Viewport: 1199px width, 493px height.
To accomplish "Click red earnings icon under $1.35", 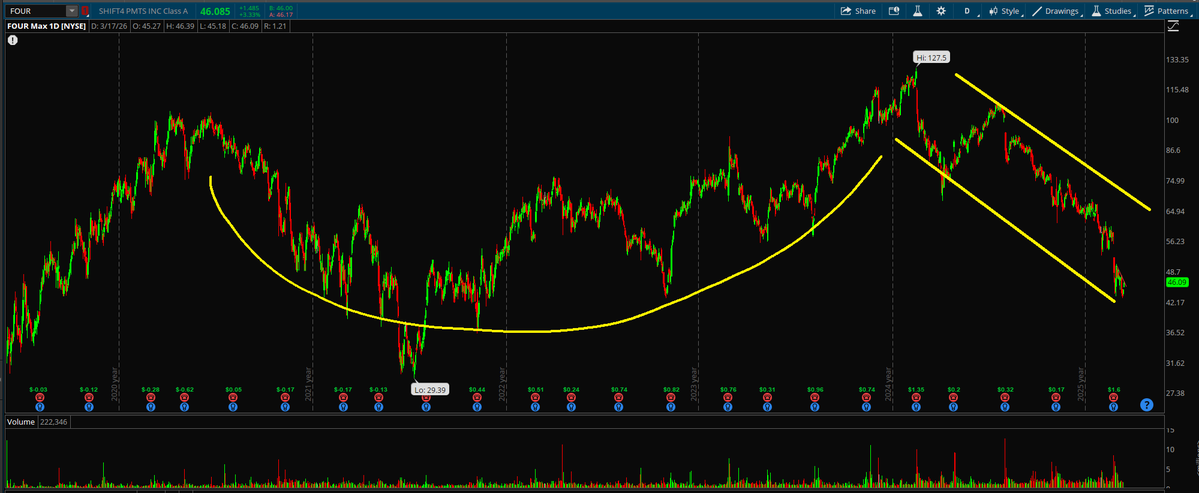I will coord(916,397).
